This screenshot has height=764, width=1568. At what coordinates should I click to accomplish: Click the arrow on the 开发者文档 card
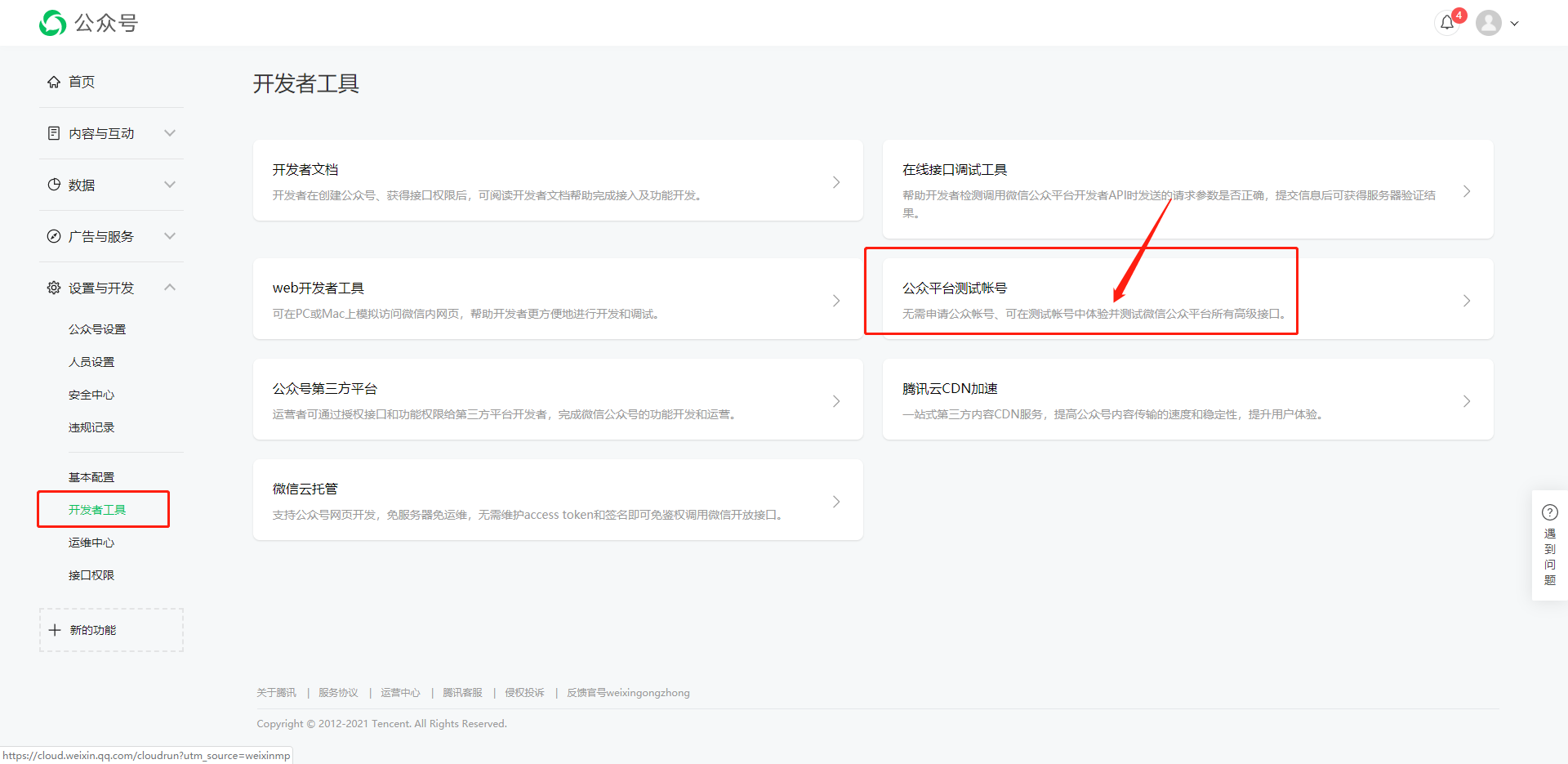[x=836, y=182]
